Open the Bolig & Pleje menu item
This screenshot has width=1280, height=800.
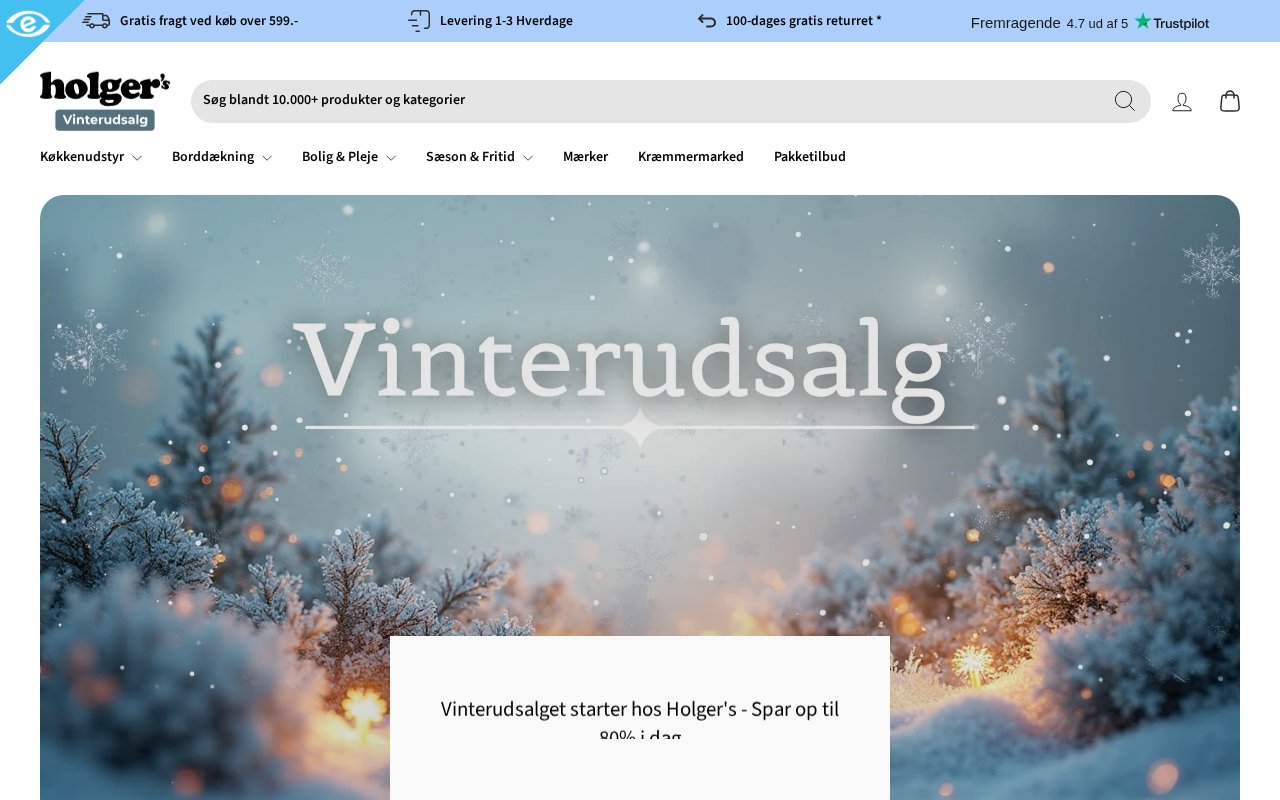340,157
